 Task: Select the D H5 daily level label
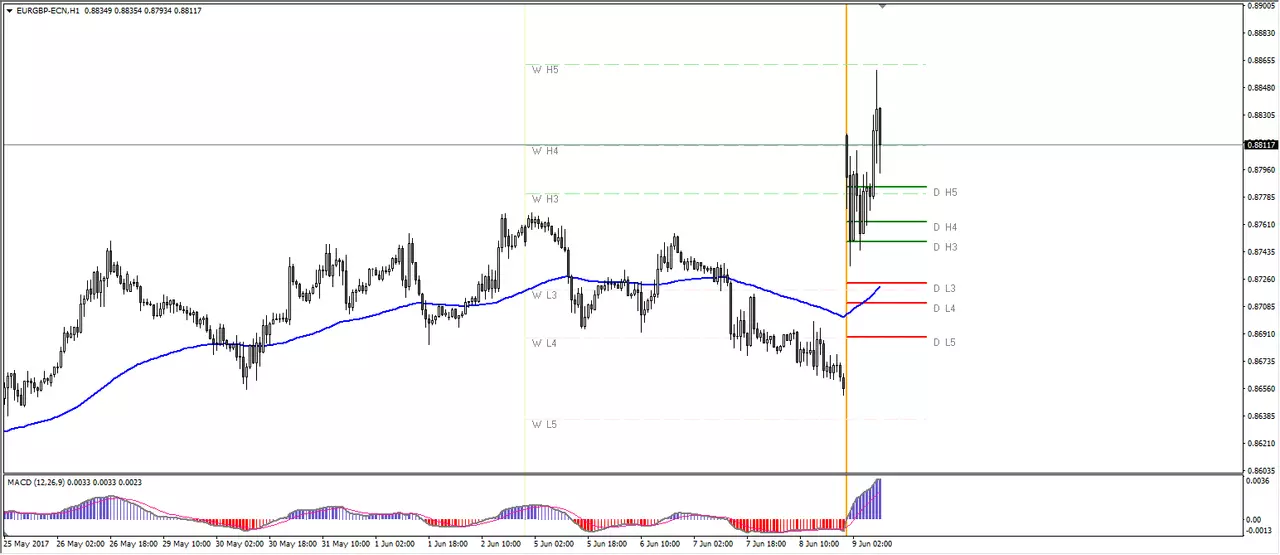(945, 192)
